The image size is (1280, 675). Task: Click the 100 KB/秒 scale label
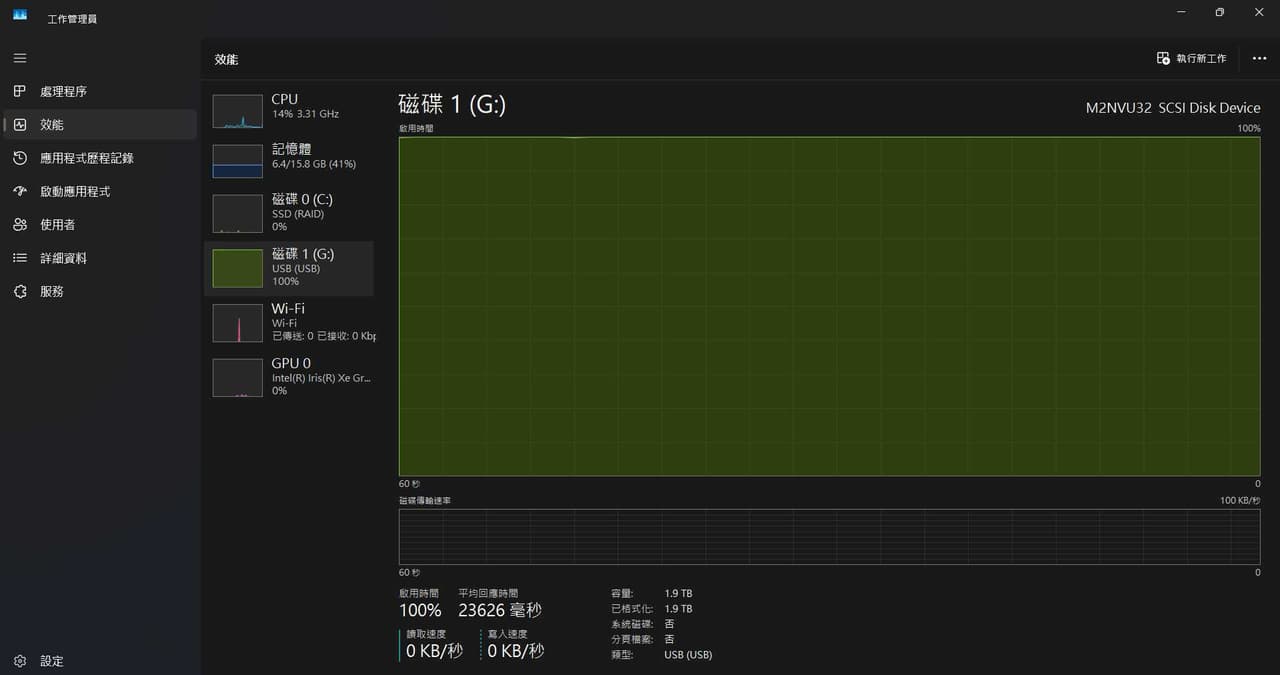click(1240, 500)
